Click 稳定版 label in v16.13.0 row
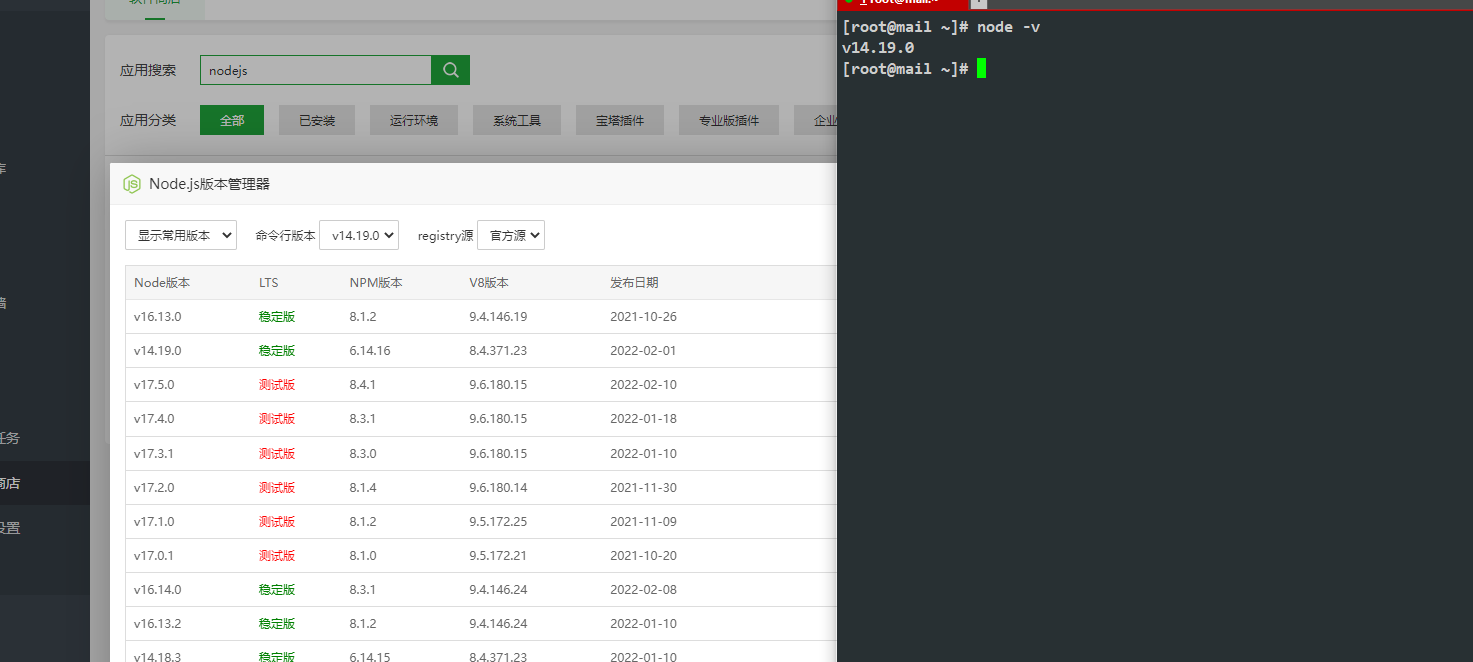1473x662 pixels. click(277, 317)
